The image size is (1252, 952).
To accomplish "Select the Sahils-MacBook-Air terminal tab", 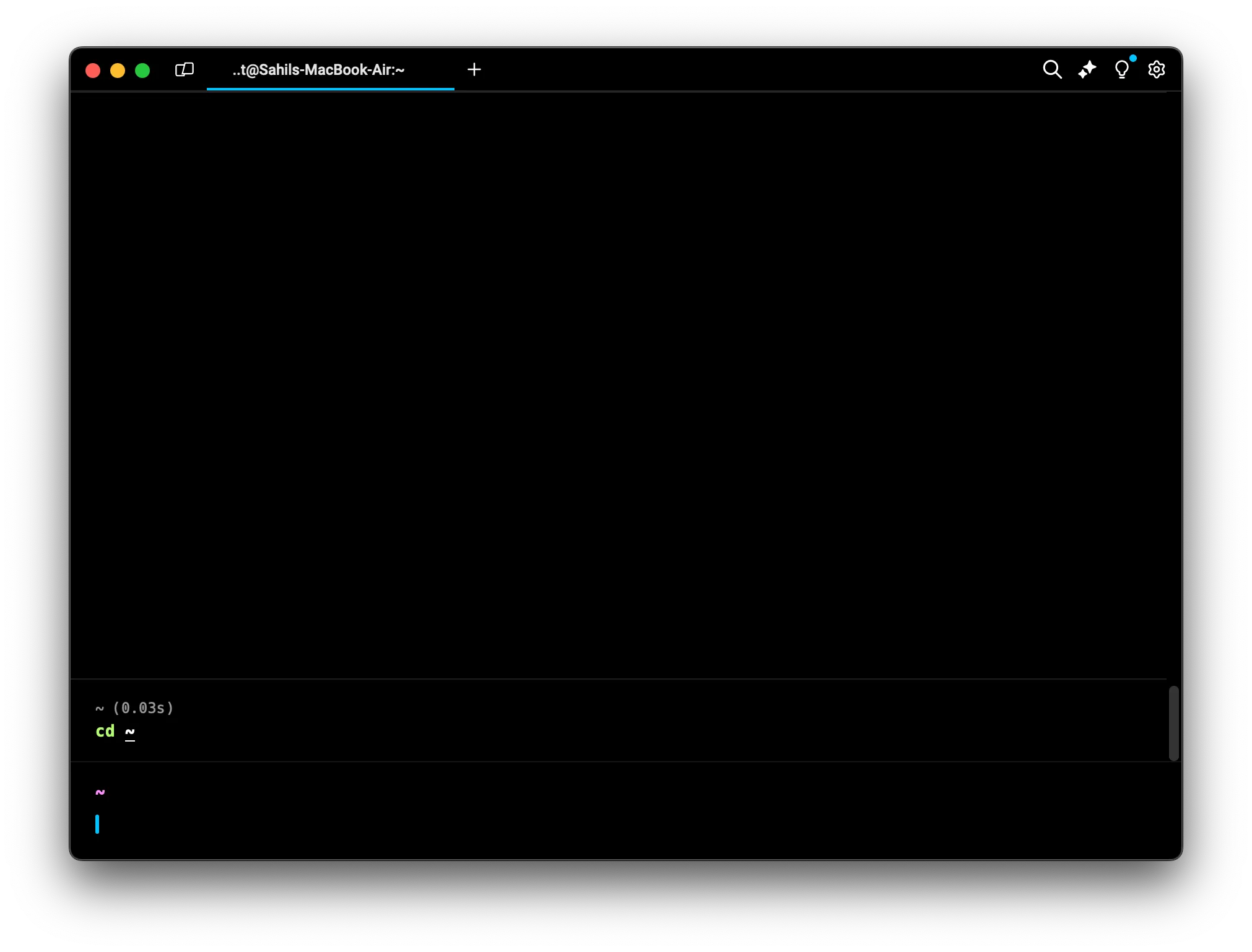I will tap(318, 70).
